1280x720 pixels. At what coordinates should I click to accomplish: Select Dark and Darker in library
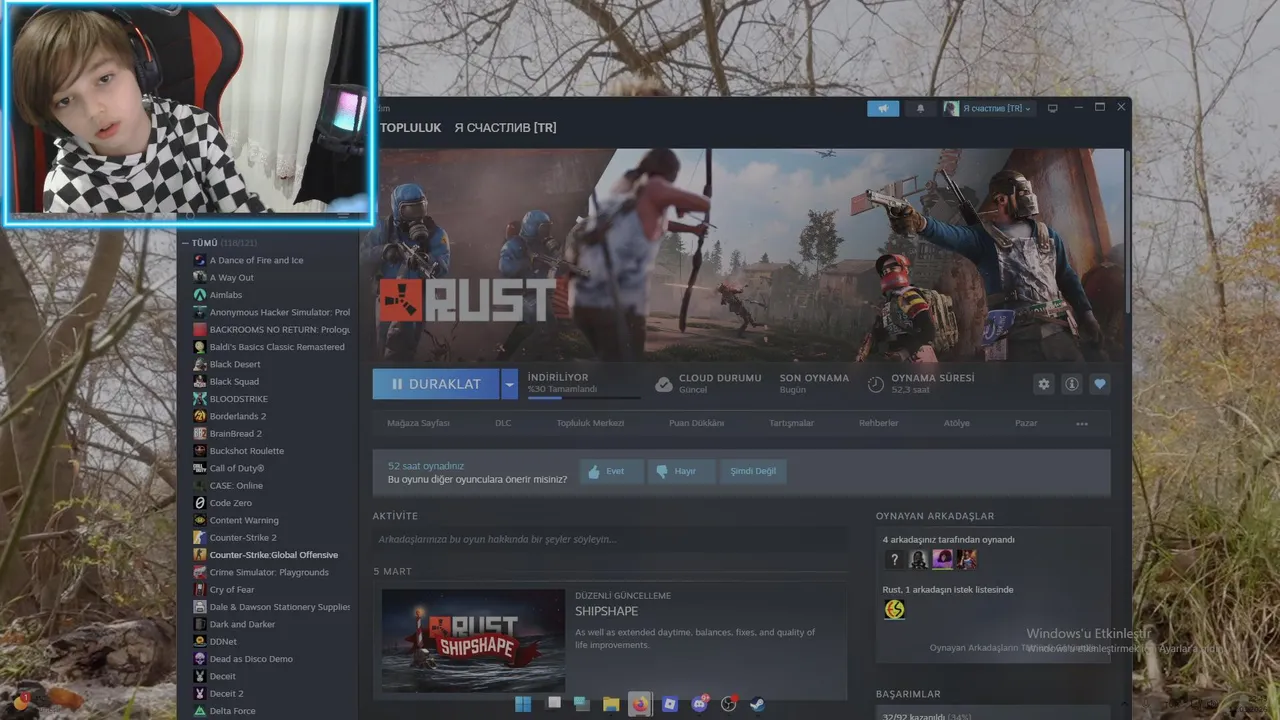(242, 624)
